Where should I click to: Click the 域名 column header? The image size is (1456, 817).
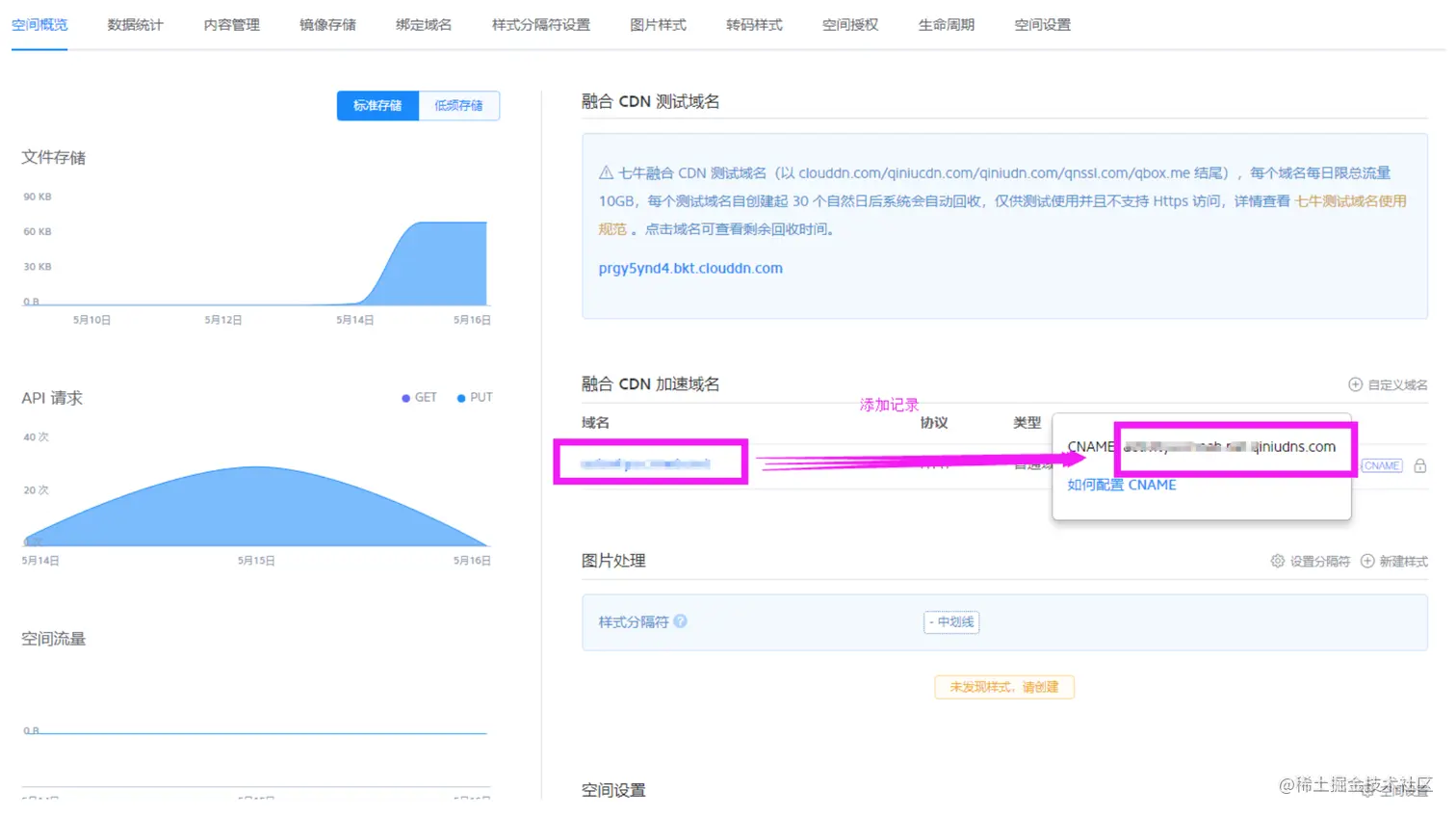click(595, 423)
